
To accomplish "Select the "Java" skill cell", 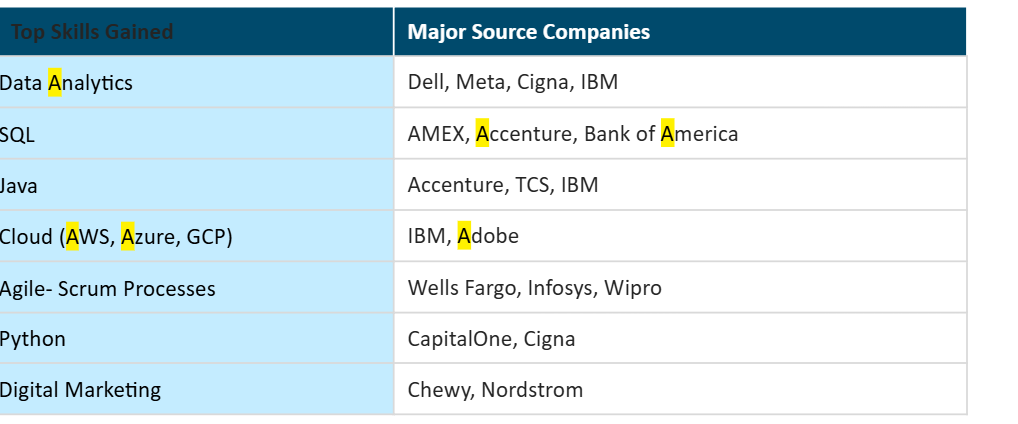I will pos(20,185).
